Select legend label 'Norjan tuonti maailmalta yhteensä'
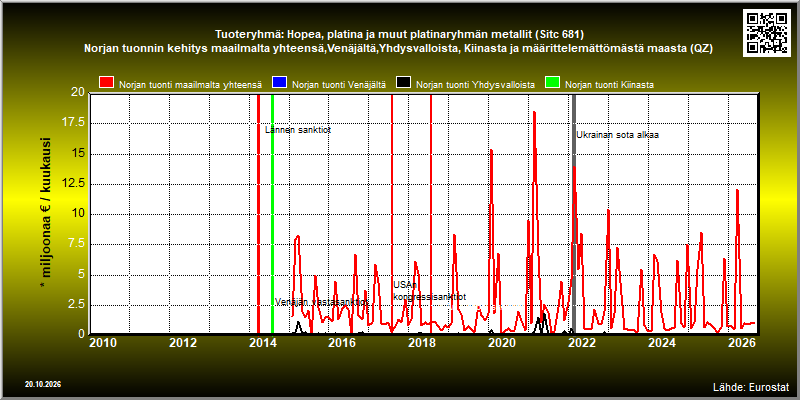800x400 pixels. coord(190,85)
